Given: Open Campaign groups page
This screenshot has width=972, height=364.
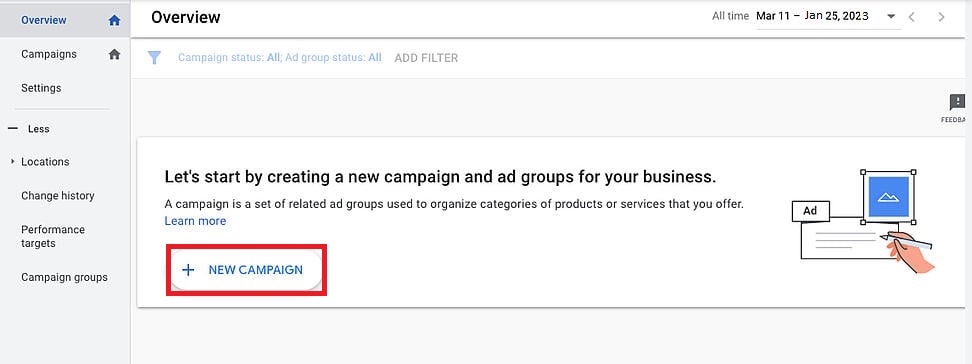Looking at the screenshot, I should pos(64,277).
